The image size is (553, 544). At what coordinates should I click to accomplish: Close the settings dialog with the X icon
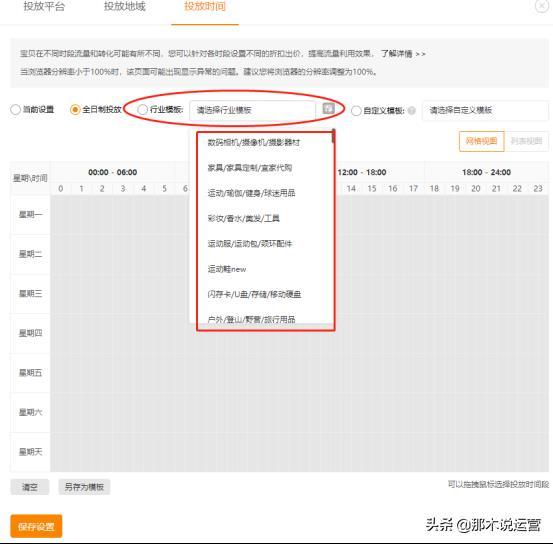coord(542,6)
